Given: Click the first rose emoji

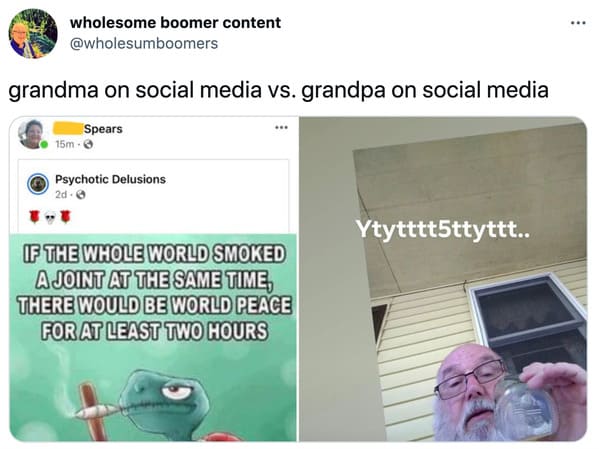Looking at the screenshot, I should (34, 217).
